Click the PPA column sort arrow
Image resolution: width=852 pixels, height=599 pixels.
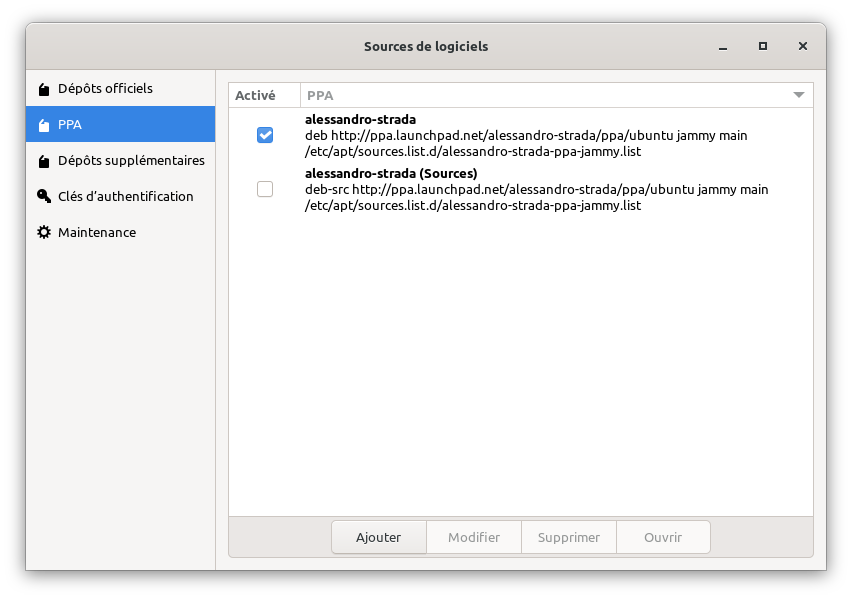click(x=798, y=96)
